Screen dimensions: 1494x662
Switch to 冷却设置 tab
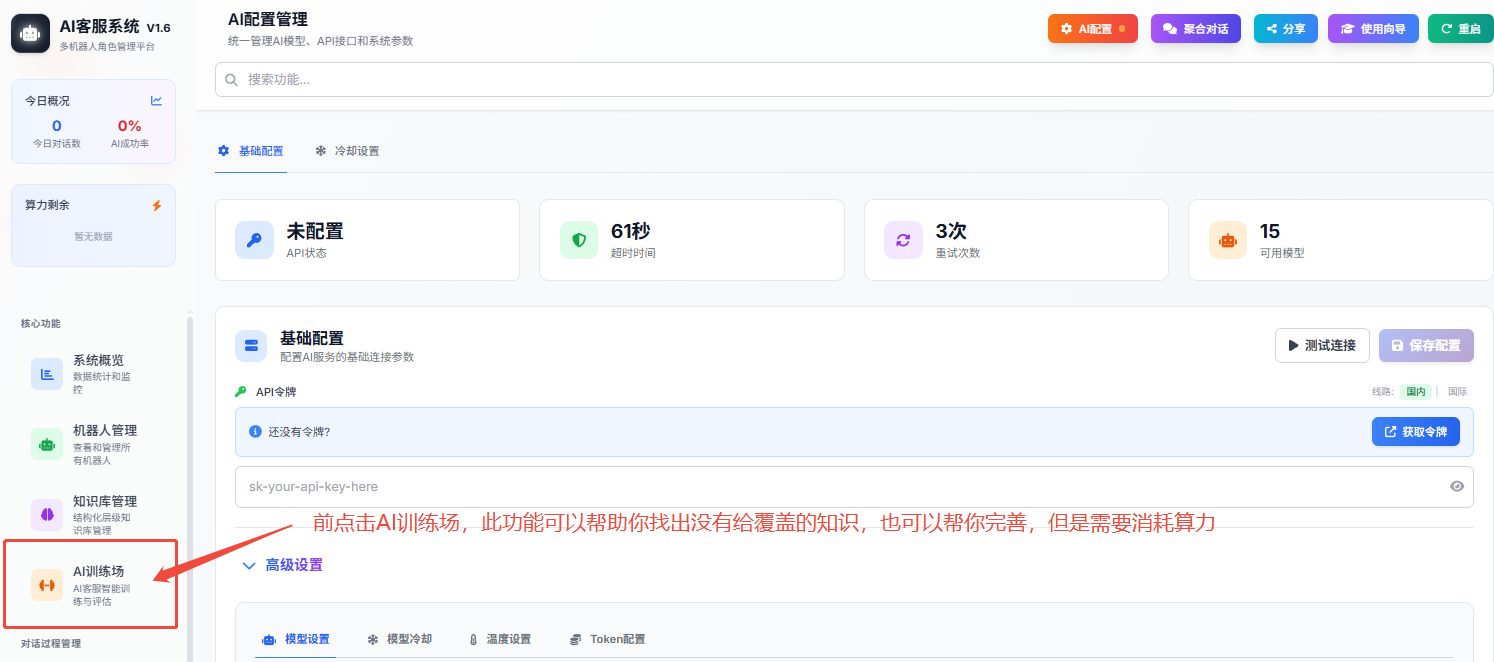347,151
